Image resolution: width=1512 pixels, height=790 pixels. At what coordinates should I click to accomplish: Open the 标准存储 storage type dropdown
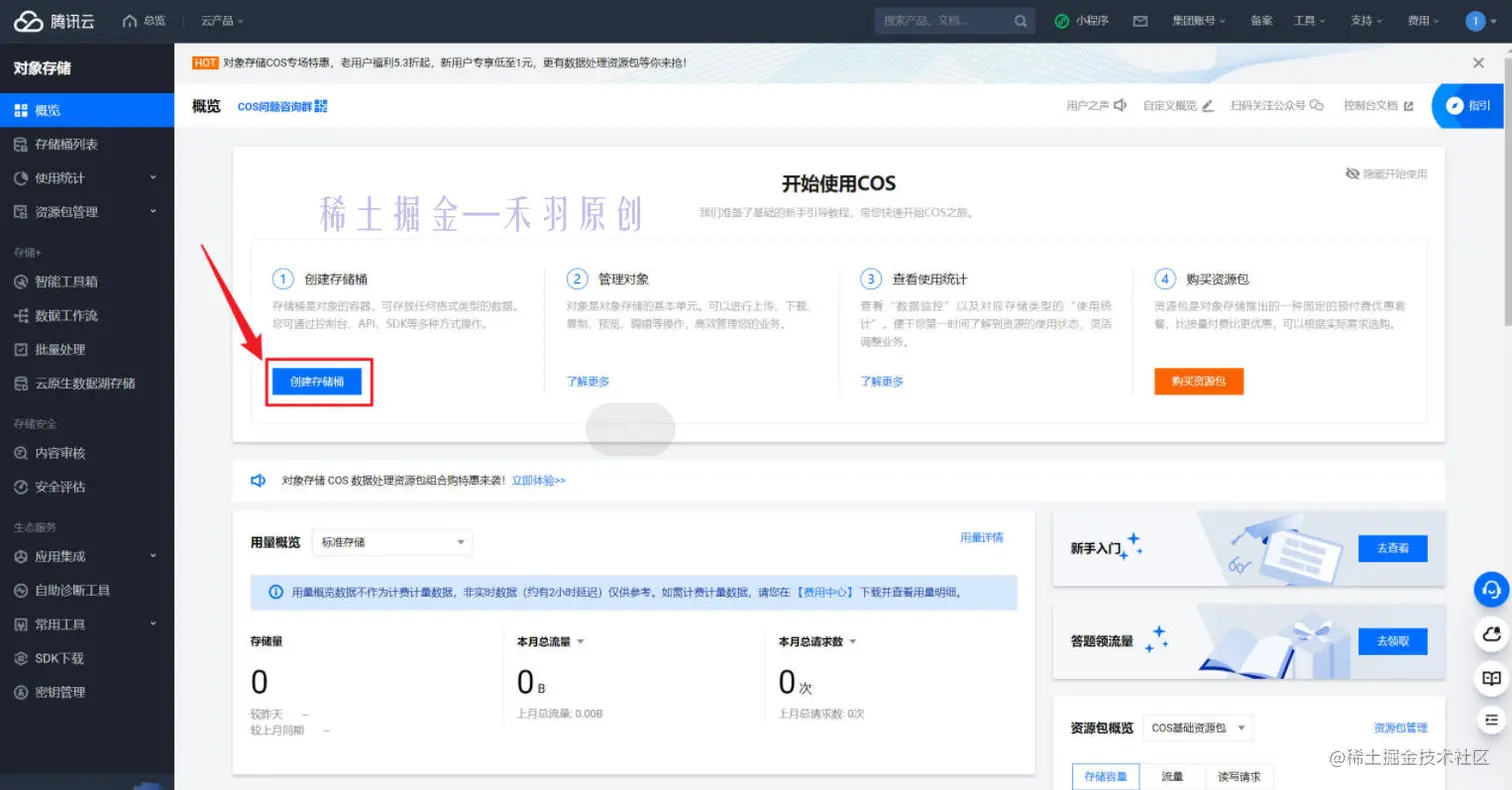click(x=392, y=542)
